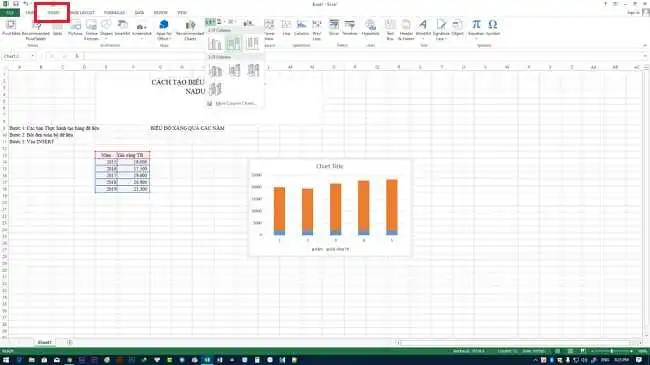Screen dimensions: 650x365
Task: Open the Shapes gallery
Action: click(106, 29)
